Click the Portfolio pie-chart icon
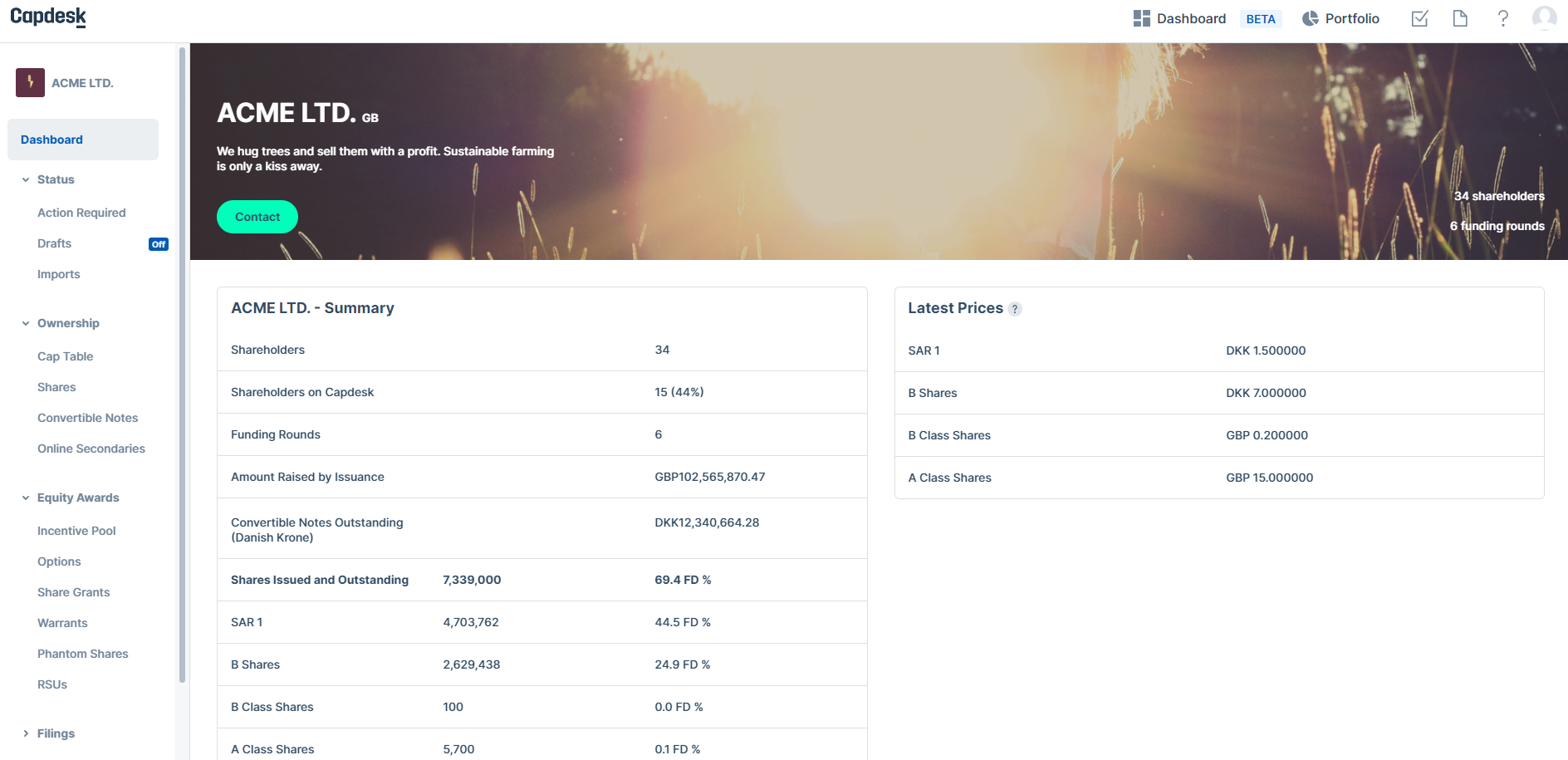The height and width of the screenshot is (760, 1568). click(1310, 17)
